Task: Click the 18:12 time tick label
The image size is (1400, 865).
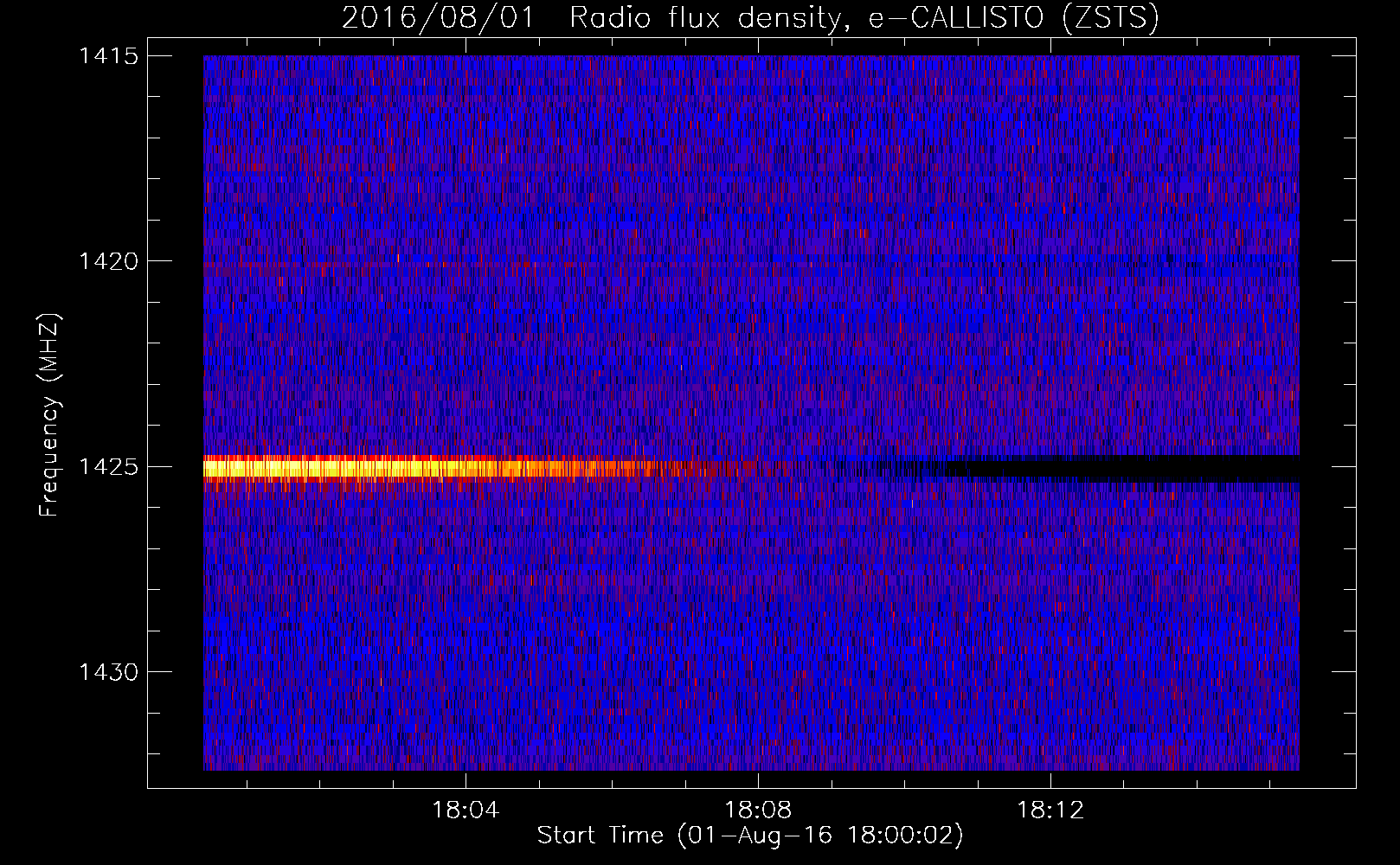Action: 1050,811
